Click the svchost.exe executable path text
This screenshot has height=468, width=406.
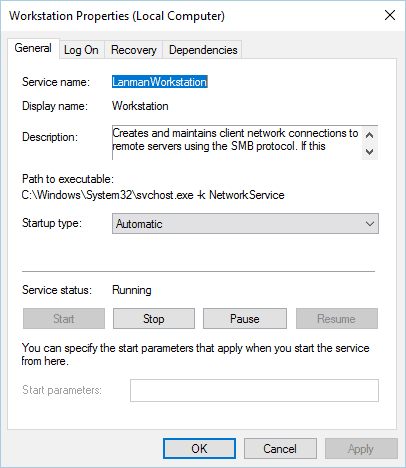click(153, 195)
